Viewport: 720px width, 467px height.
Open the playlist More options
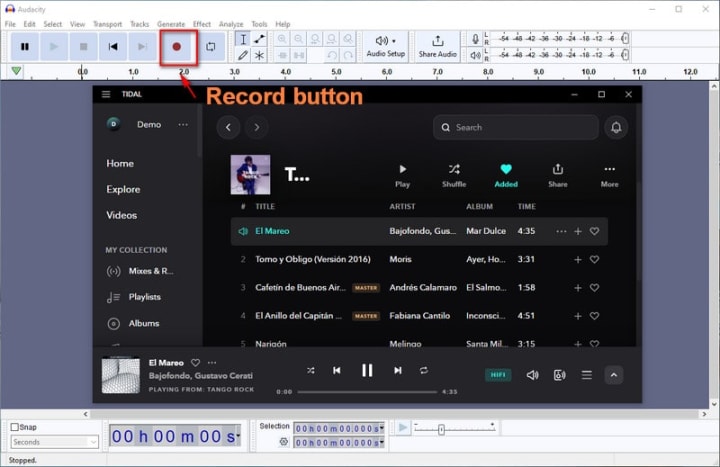(610, 175)
